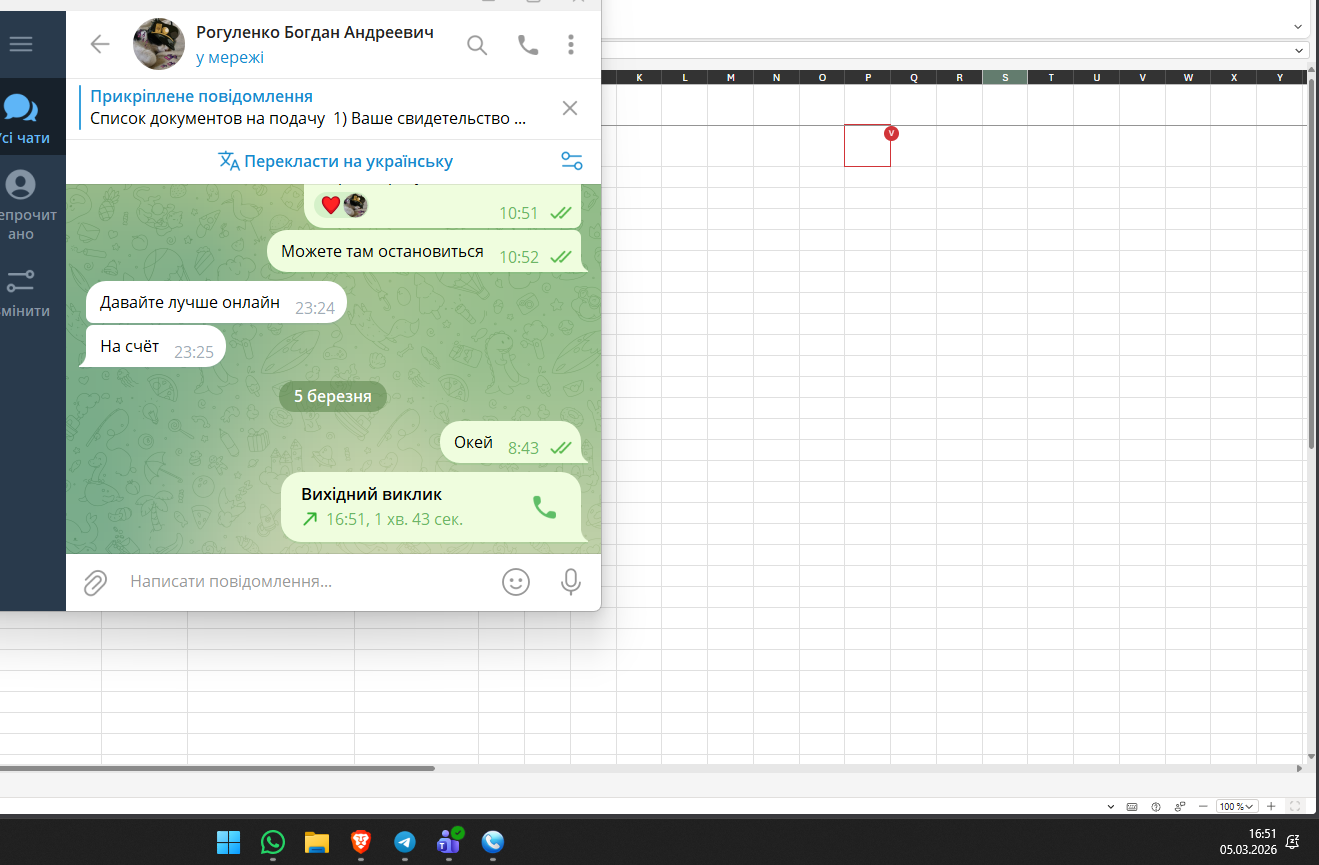Image resolution: width=1319 pixels, height=865 pixels.
Task: Expand the spreadsheet formula bar dropdown
Action: coord(1299,50)
